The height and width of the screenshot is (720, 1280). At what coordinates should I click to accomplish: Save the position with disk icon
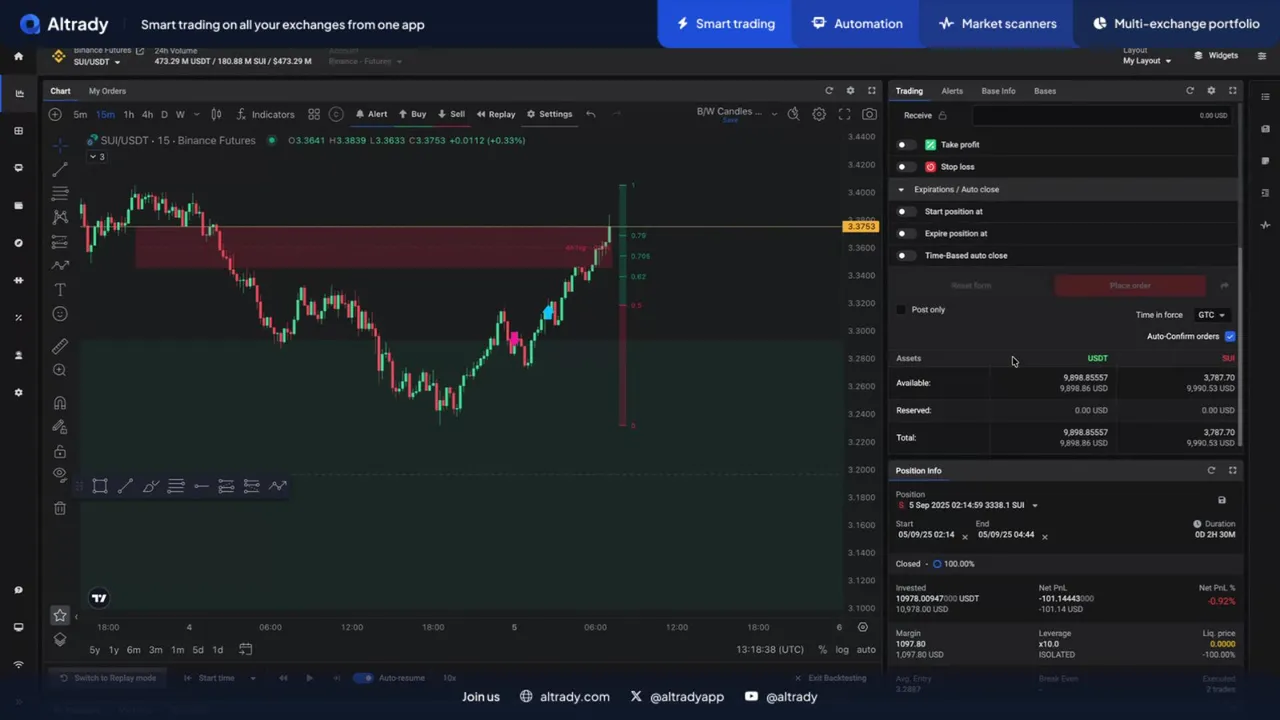1221,500
